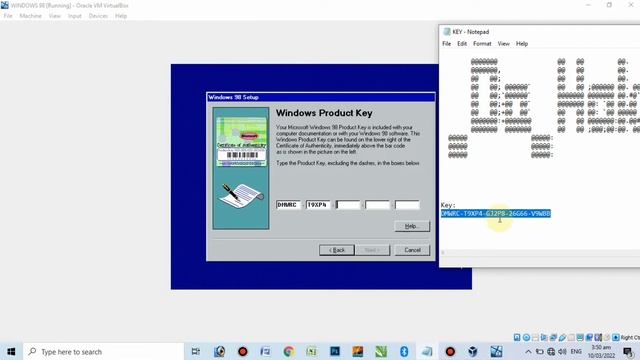This screenshot has height=360, width=640.
Task: Click the fourth product key field
Action: click(378, 204)
